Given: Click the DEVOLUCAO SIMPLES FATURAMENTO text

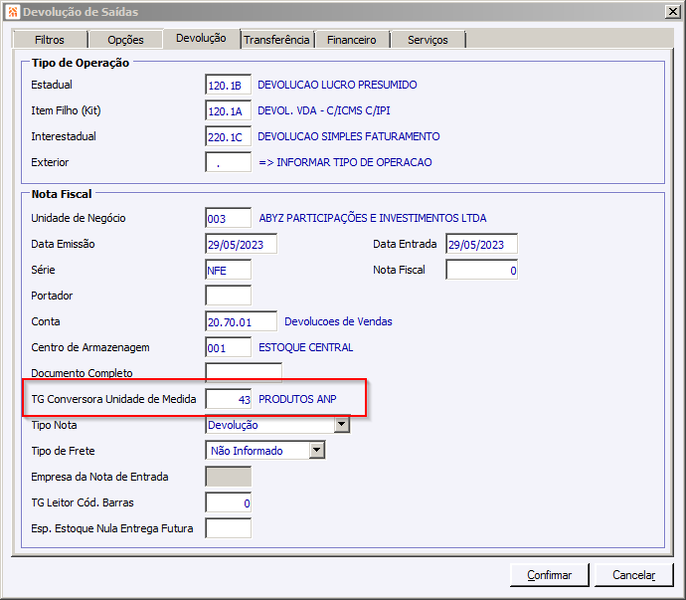Looking at the screenshot, I should click(349, 137).
